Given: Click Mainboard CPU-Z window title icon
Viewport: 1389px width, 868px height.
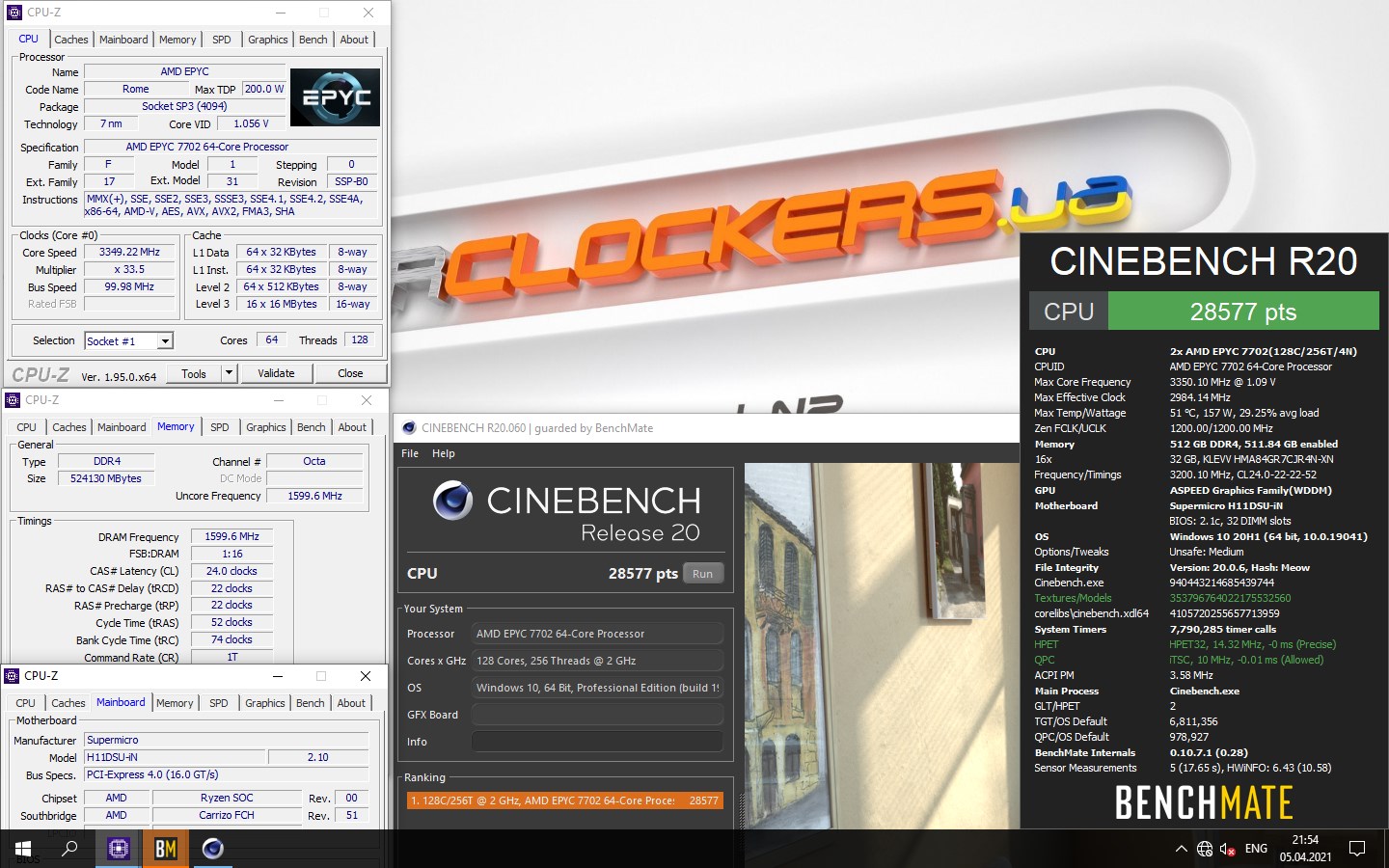Looking at the screenshot, I should click(13, 675).
